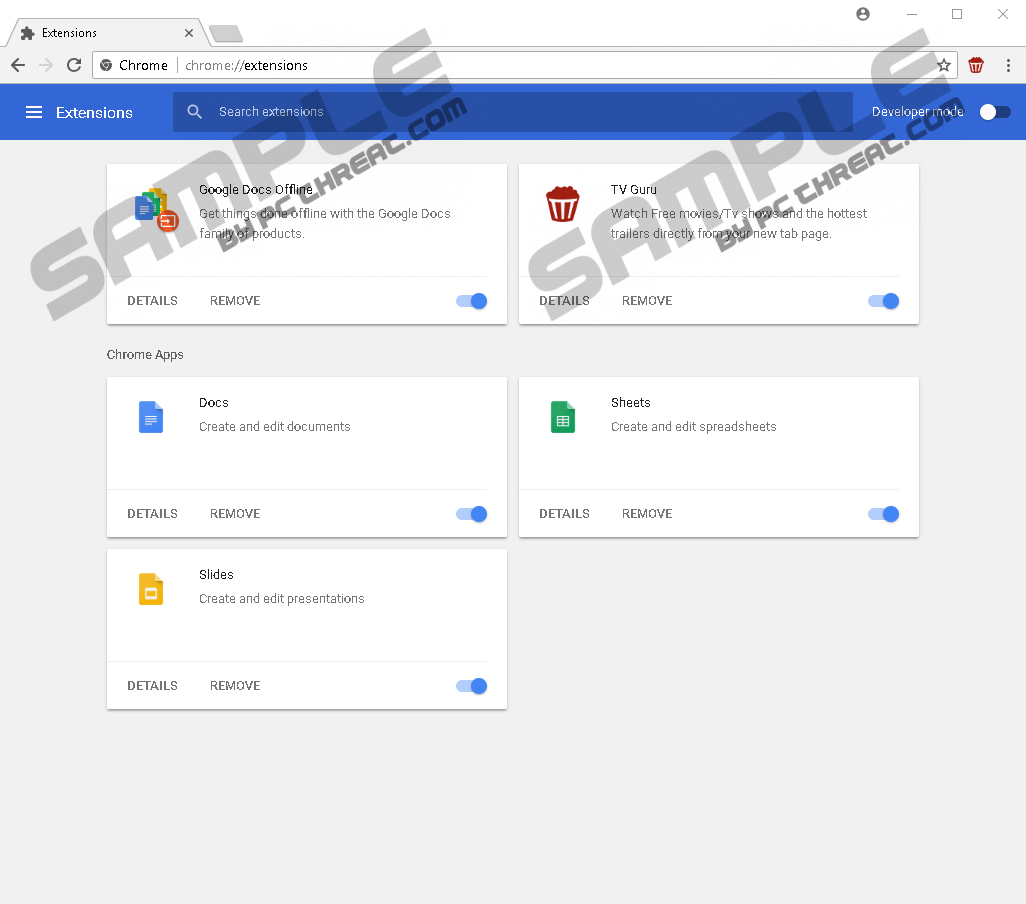Screen dimensions: 1026x904
Task: Open the Chrome three-dot menu
Action: pyautogui.click(x=1008, y=65)
